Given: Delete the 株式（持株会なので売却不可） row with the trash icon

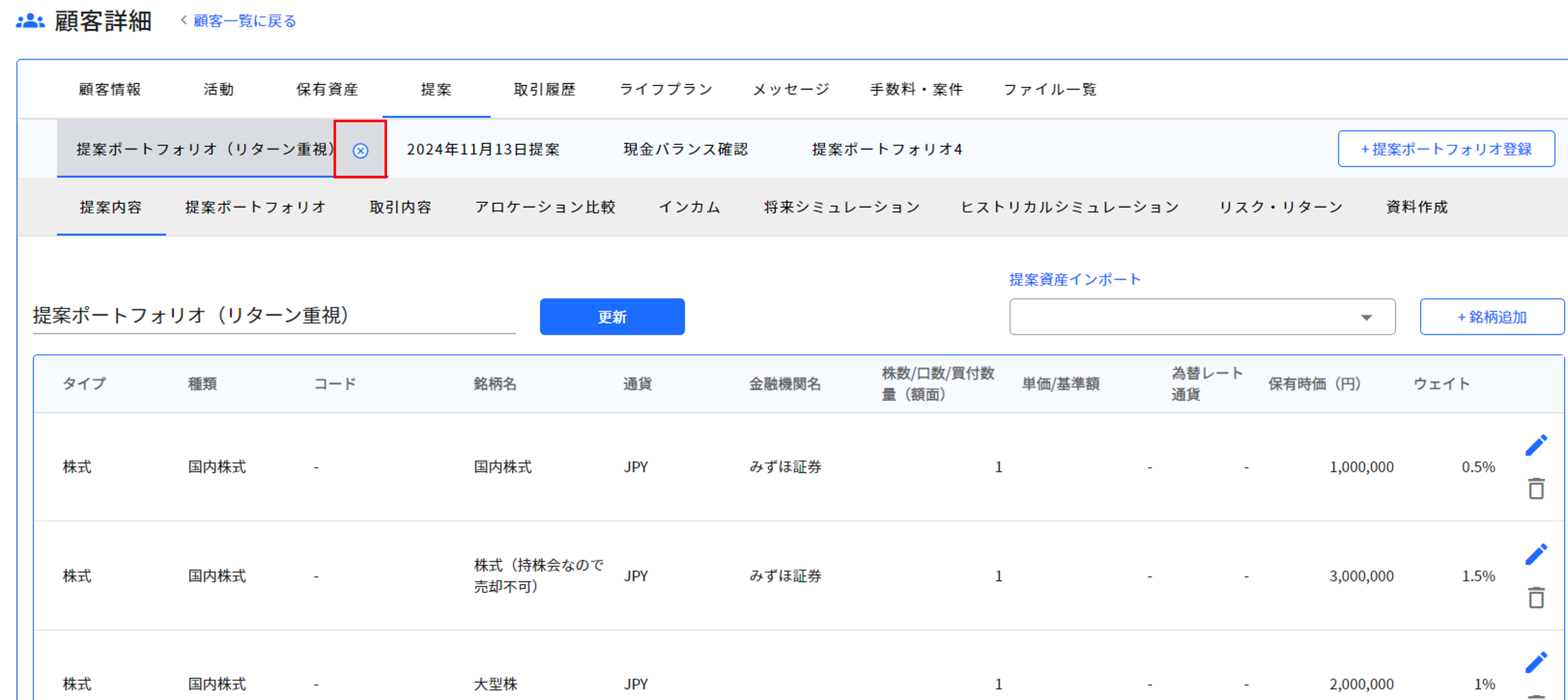Looking at the screenshot, I should point(1536,597).
